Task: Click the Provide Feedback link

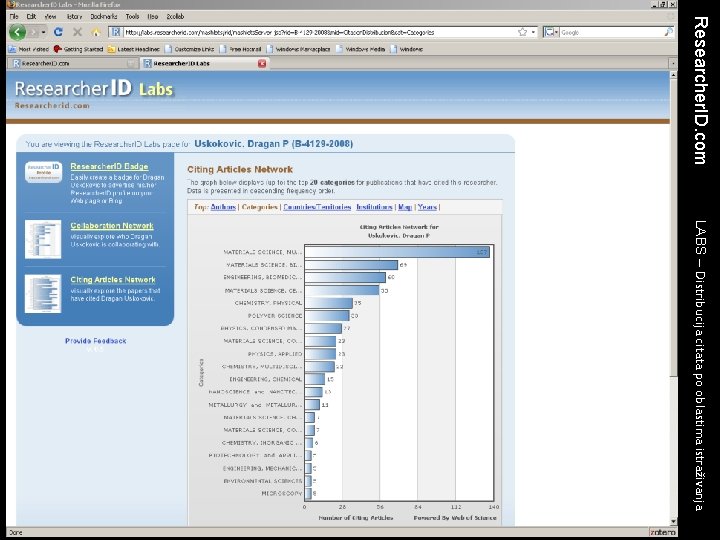Action: [x=96, y=341]
